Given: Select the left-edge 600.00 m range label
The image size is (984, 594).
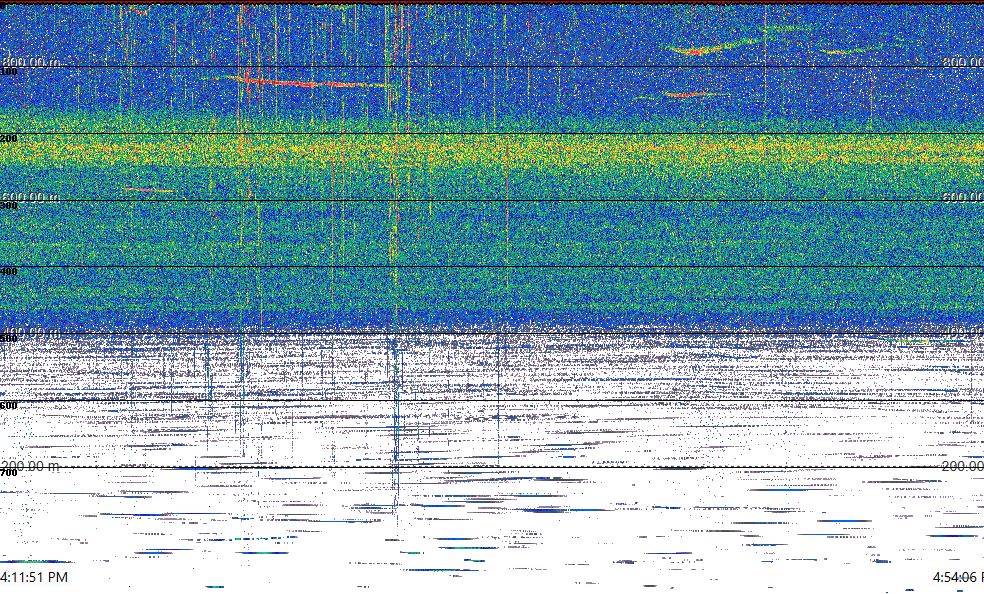Looking at the screenshot, I should click(31, 197).
